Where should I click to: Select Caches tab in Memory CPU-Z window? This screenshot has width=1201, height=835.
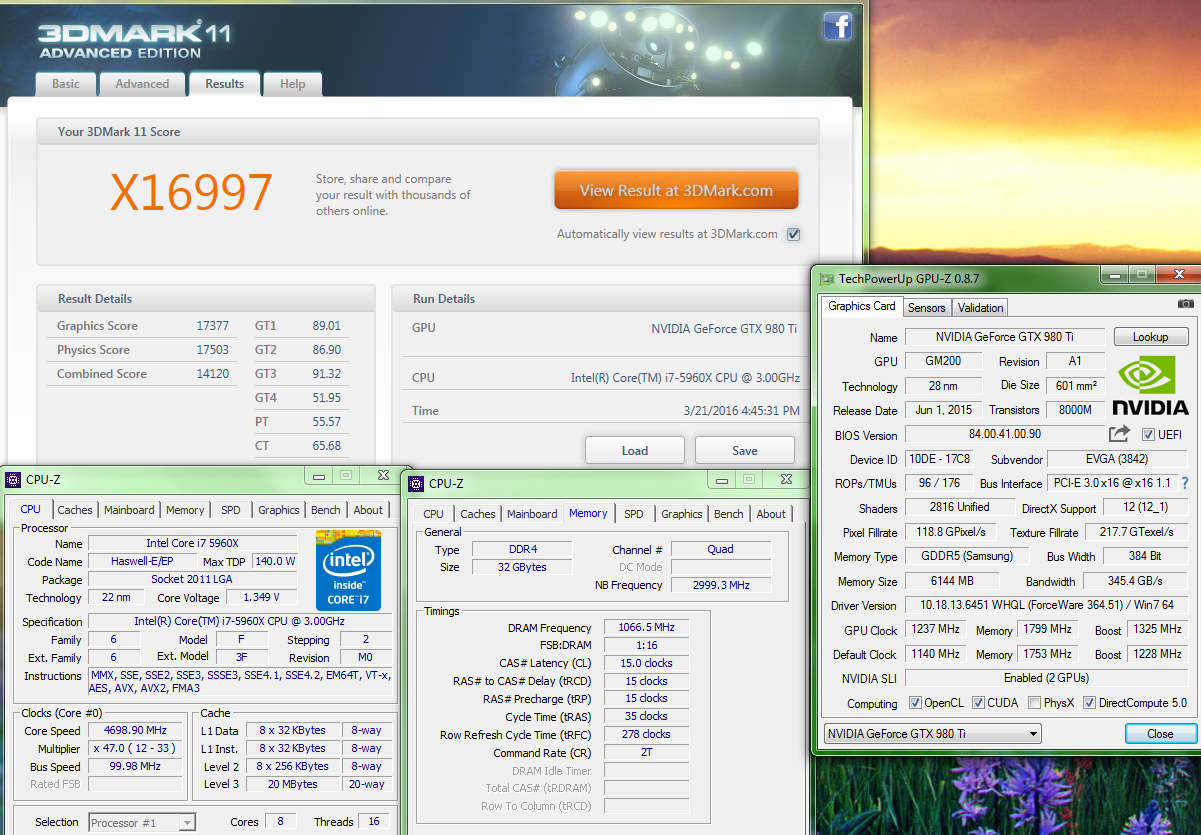478,514
